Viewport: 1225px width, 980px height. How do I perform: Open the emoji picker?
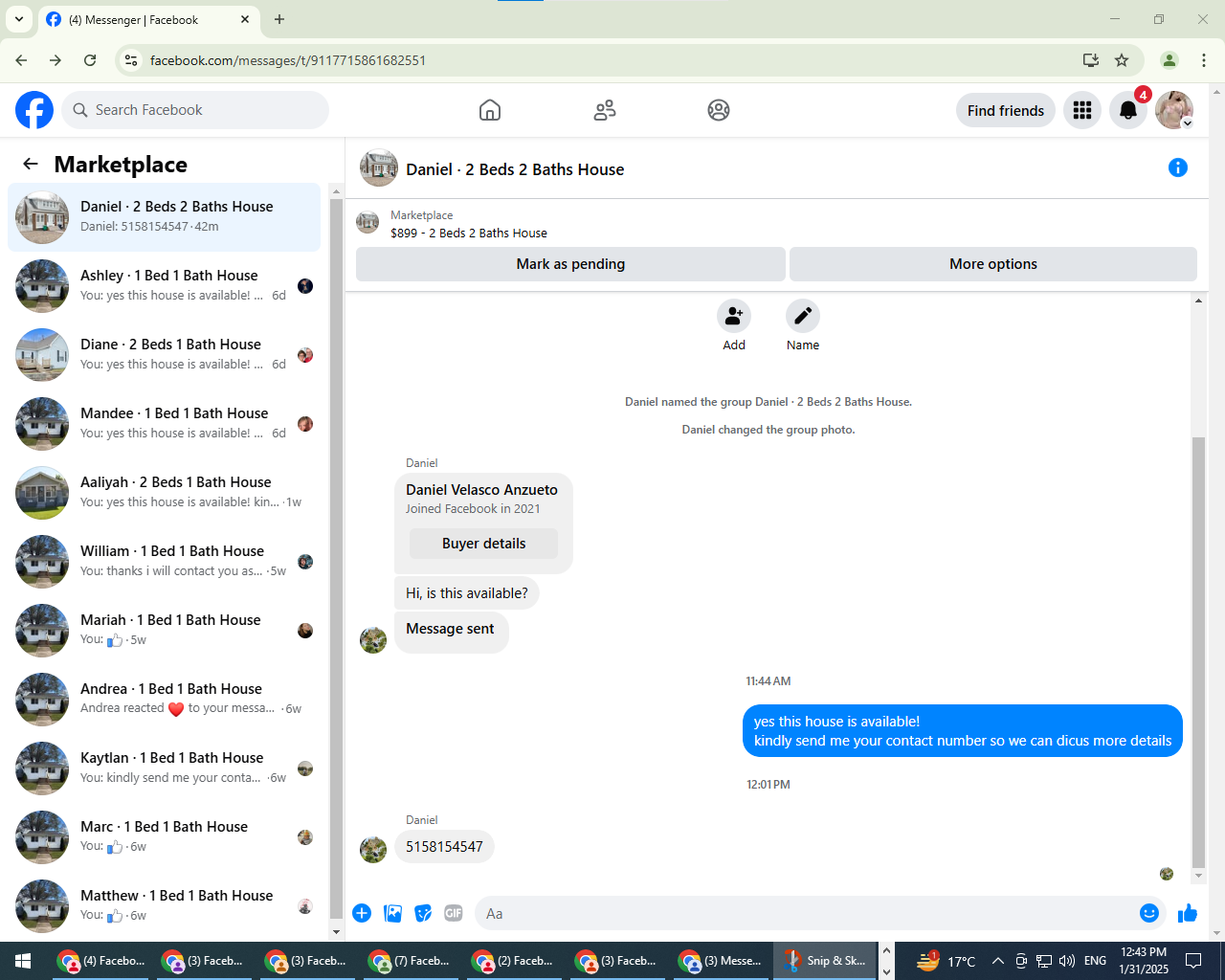(x=1149, y=913)
